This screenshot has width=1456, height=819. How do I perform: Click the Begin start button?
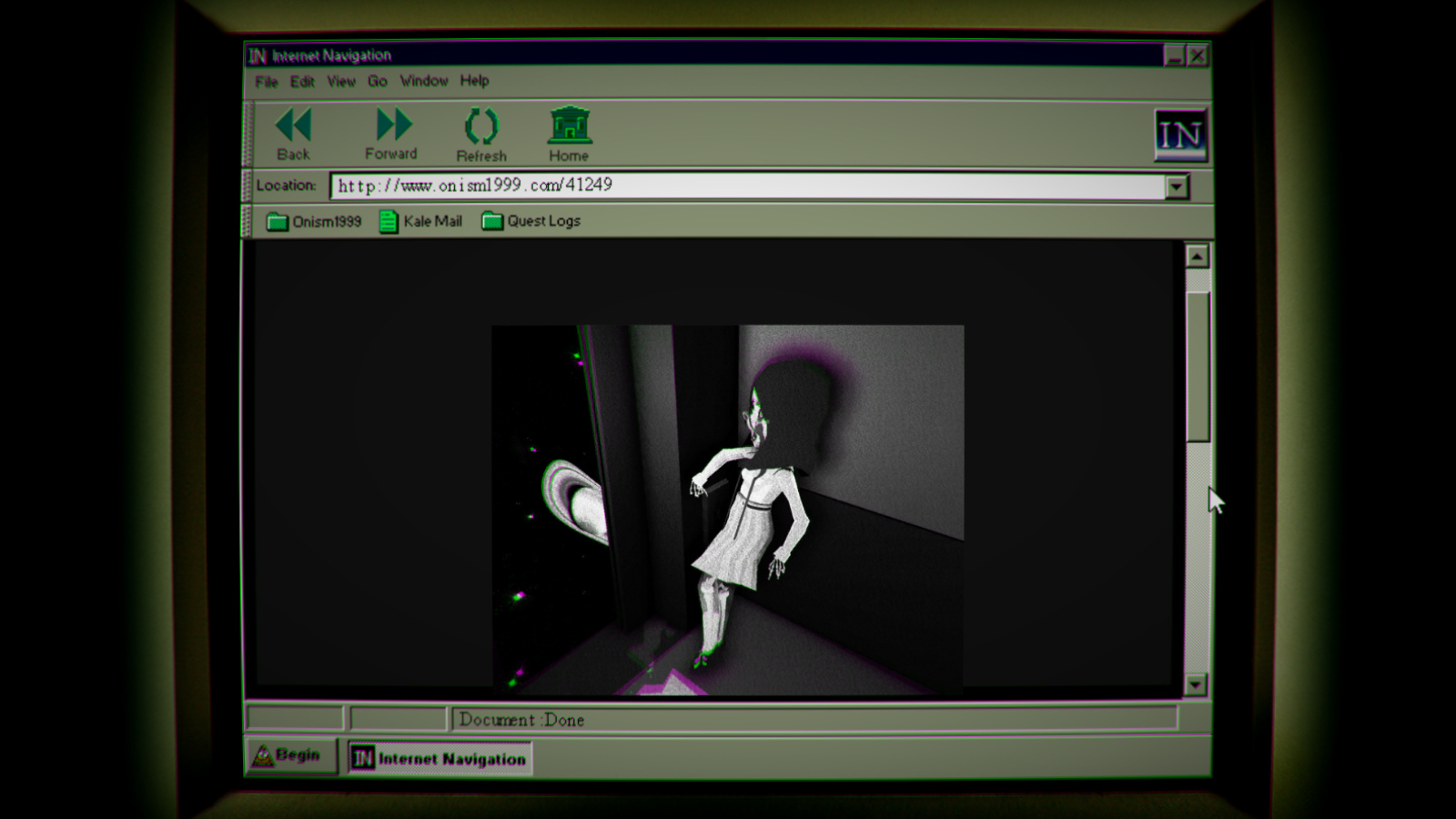289,756
